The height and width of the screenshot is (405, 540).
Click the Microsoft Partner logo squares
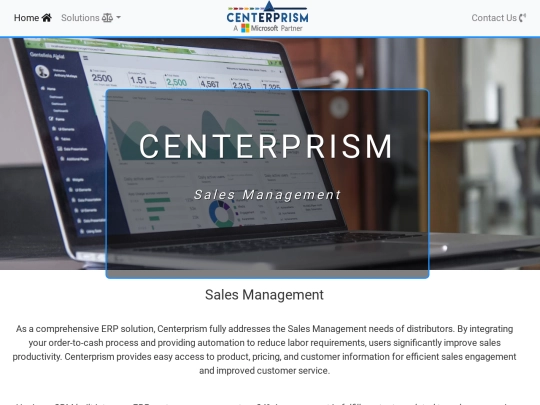[245, 28]
